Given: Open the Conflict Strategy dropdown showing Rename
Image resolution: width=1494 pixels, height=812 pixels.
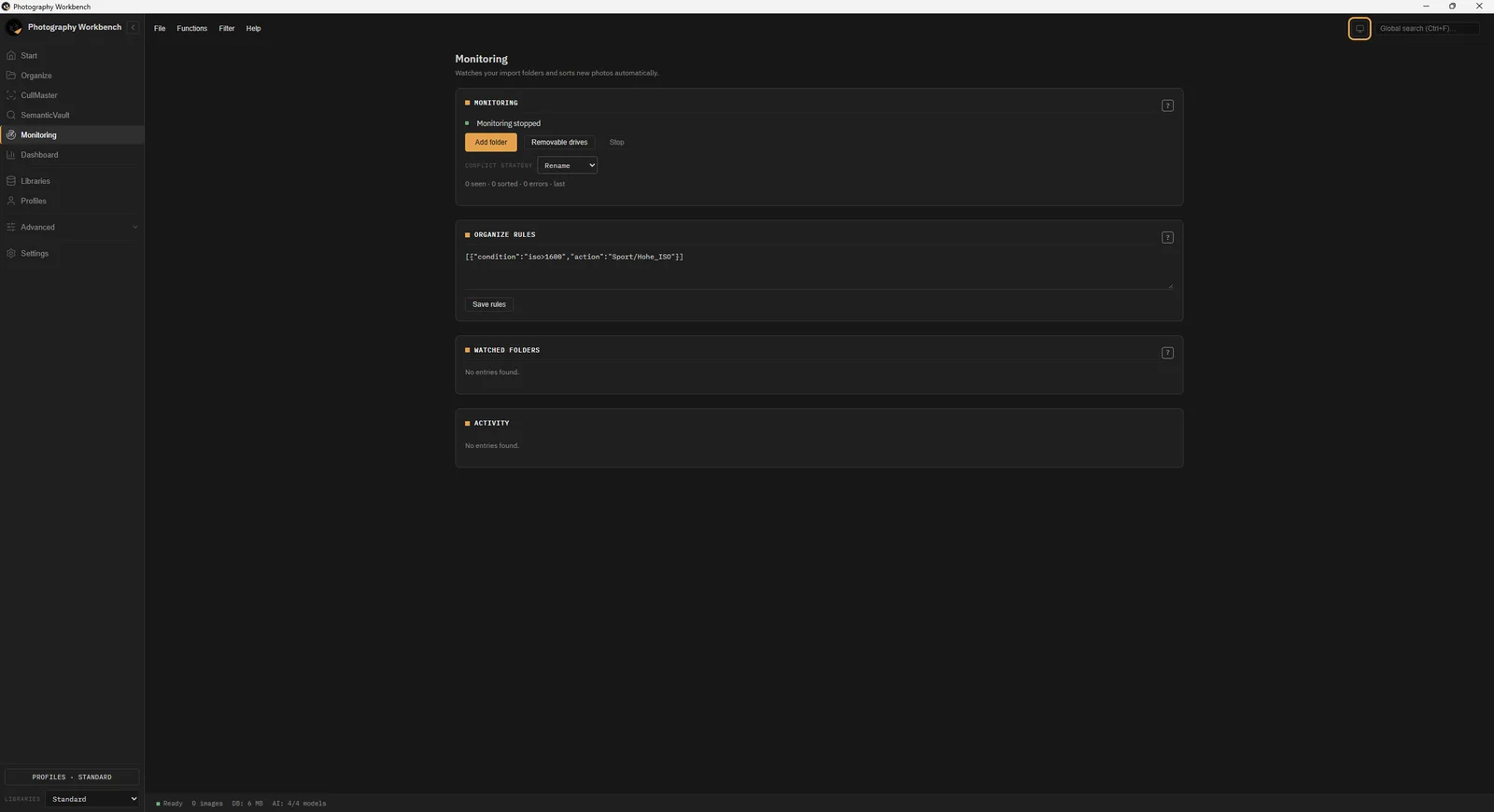Looking at the screenshot, I should tap(567, 165).
